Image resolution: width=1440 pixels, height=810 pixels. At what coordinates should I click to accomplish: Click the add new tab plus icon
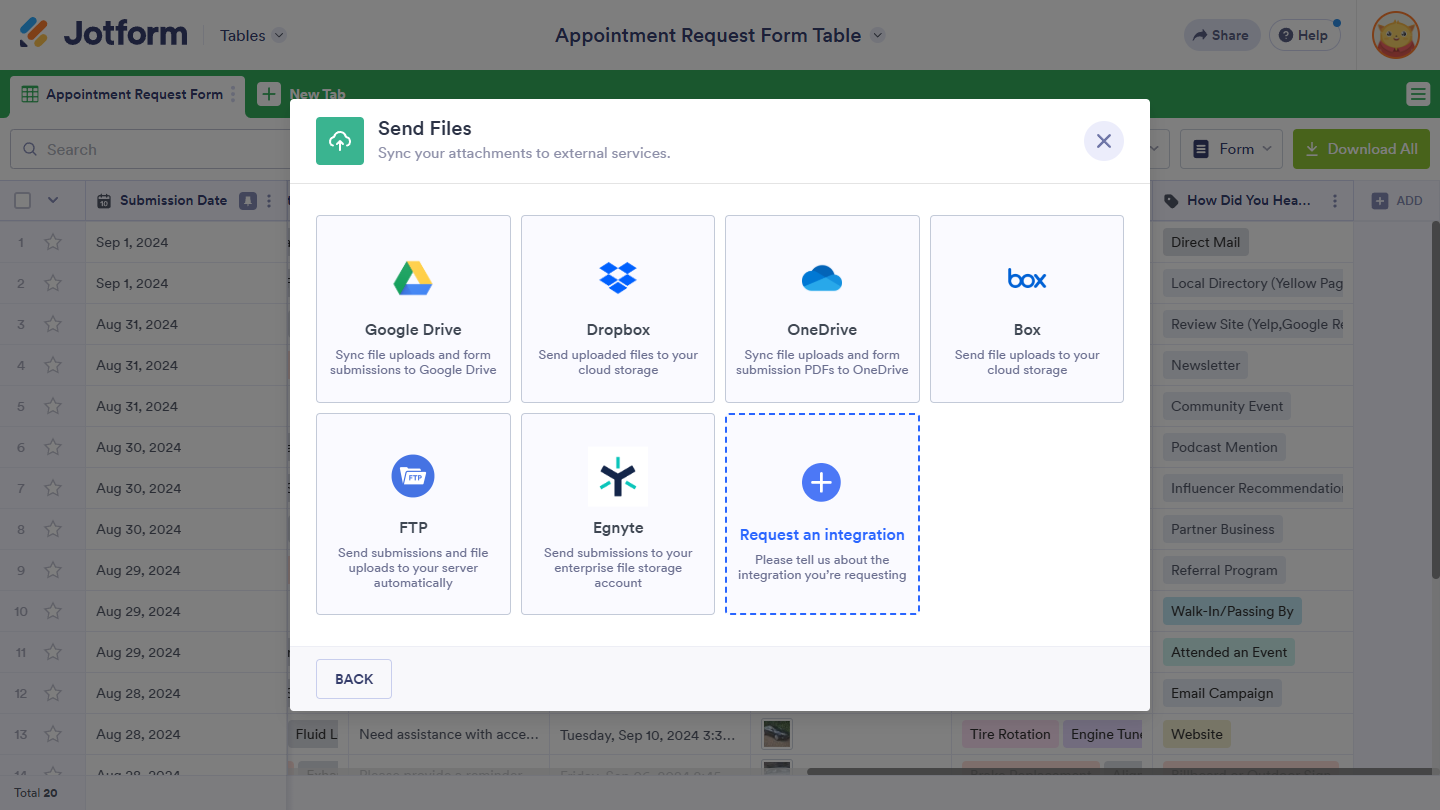point(269,94)
